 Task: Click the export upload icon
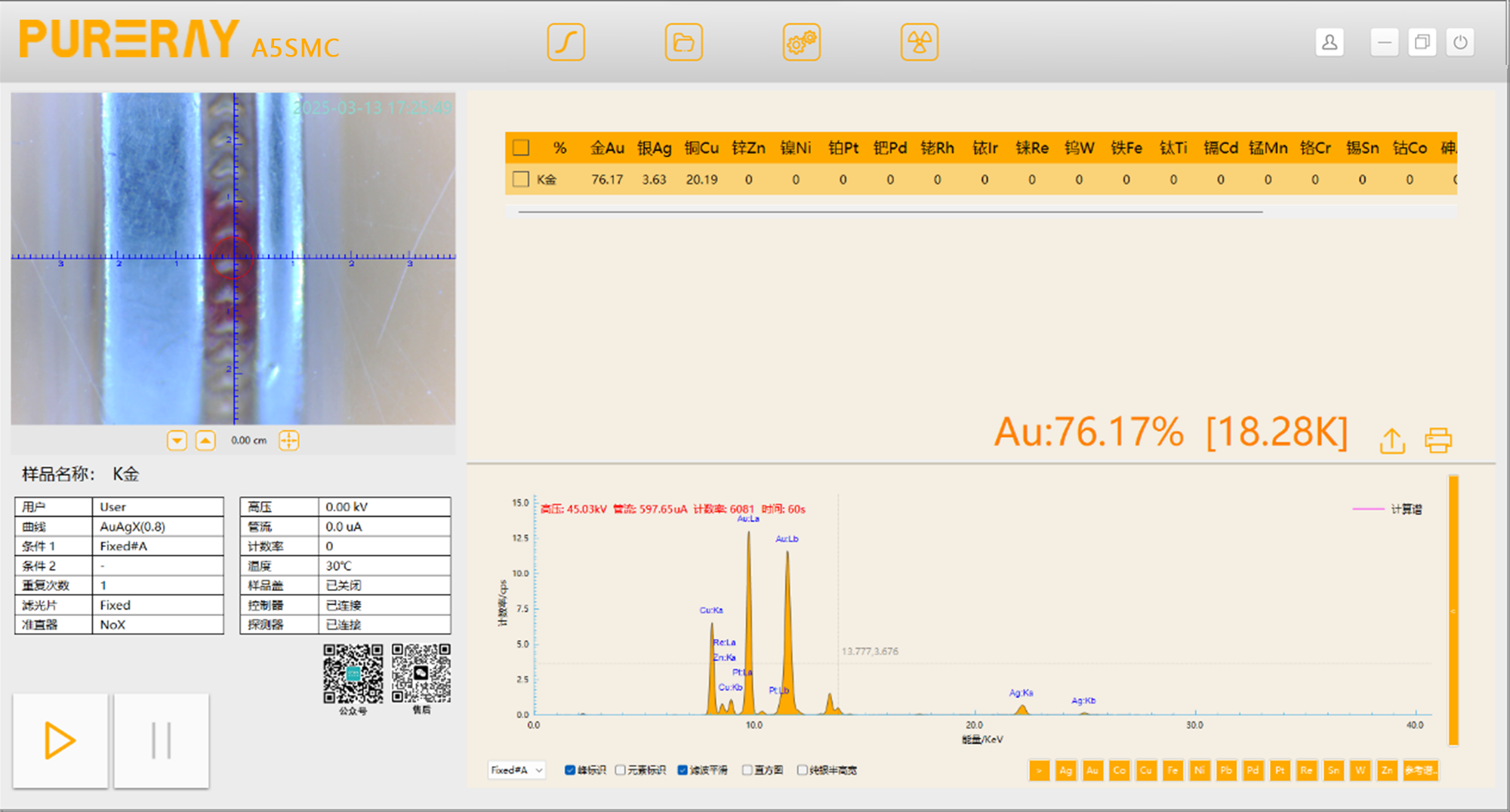click(x=1392, y=441)
